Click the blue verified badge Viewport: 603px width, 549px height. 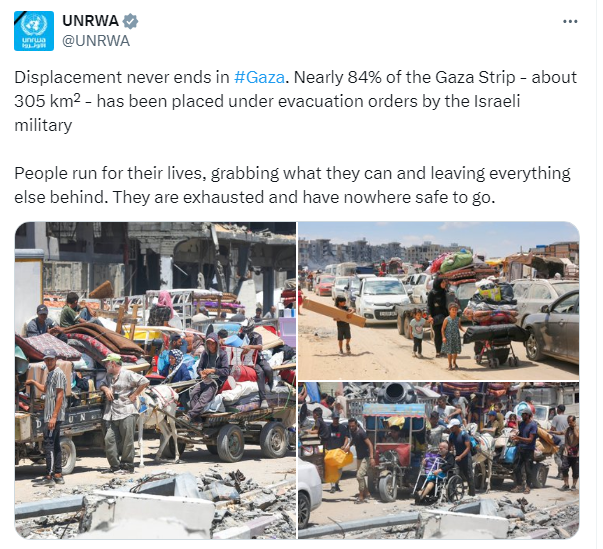click(131, 21)
